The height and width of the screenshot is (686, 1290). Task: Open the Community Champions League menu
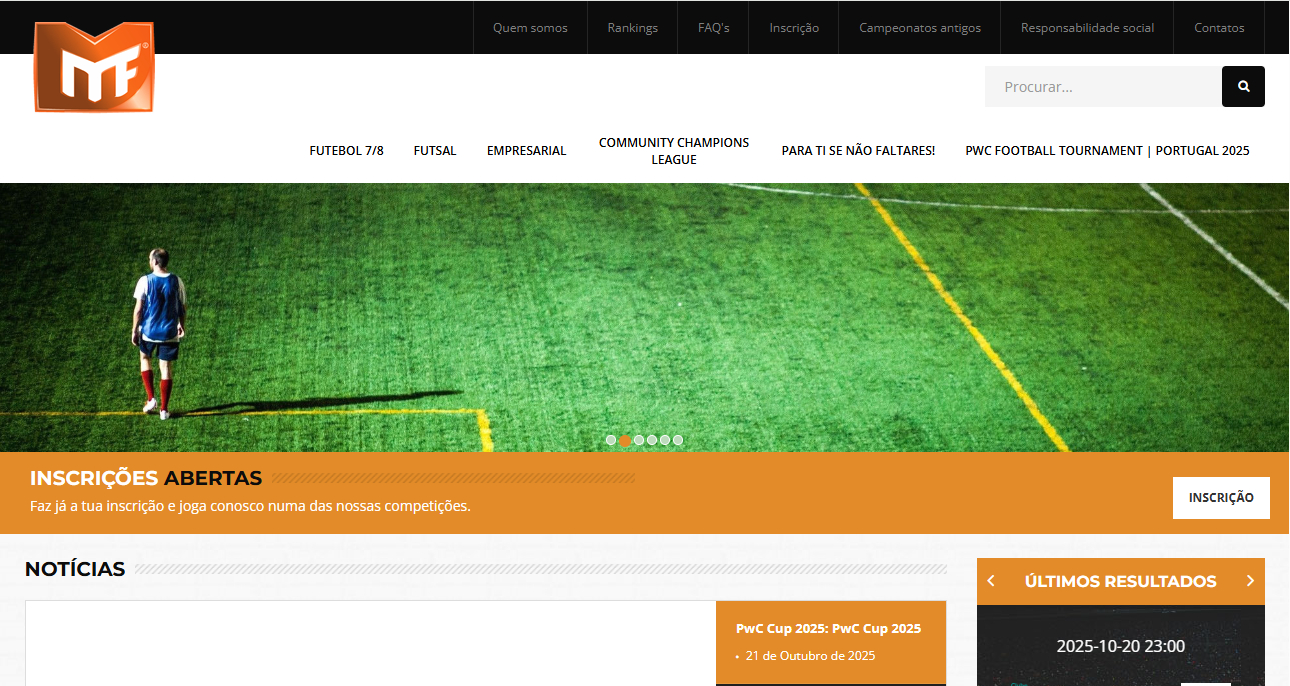coord(674,151)
